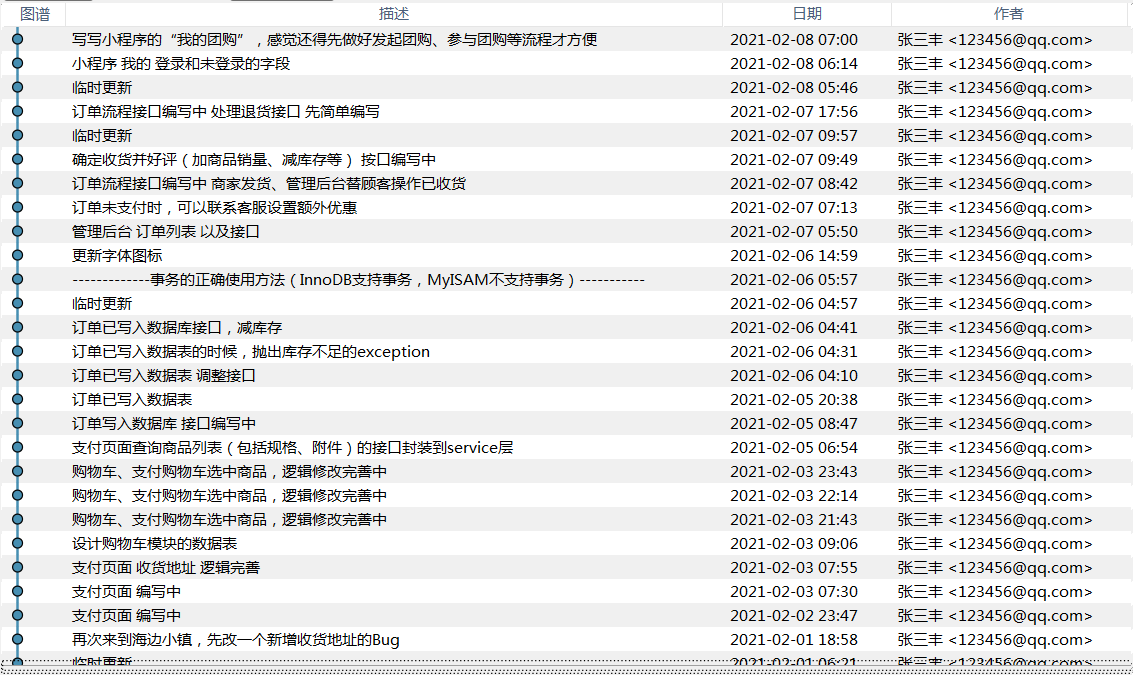Click graph node of 再次来到海边小镇 commit
Image resolution: width=1133 pixels, height=675 pixels.
pyautogui.click(x=17, y=640)
